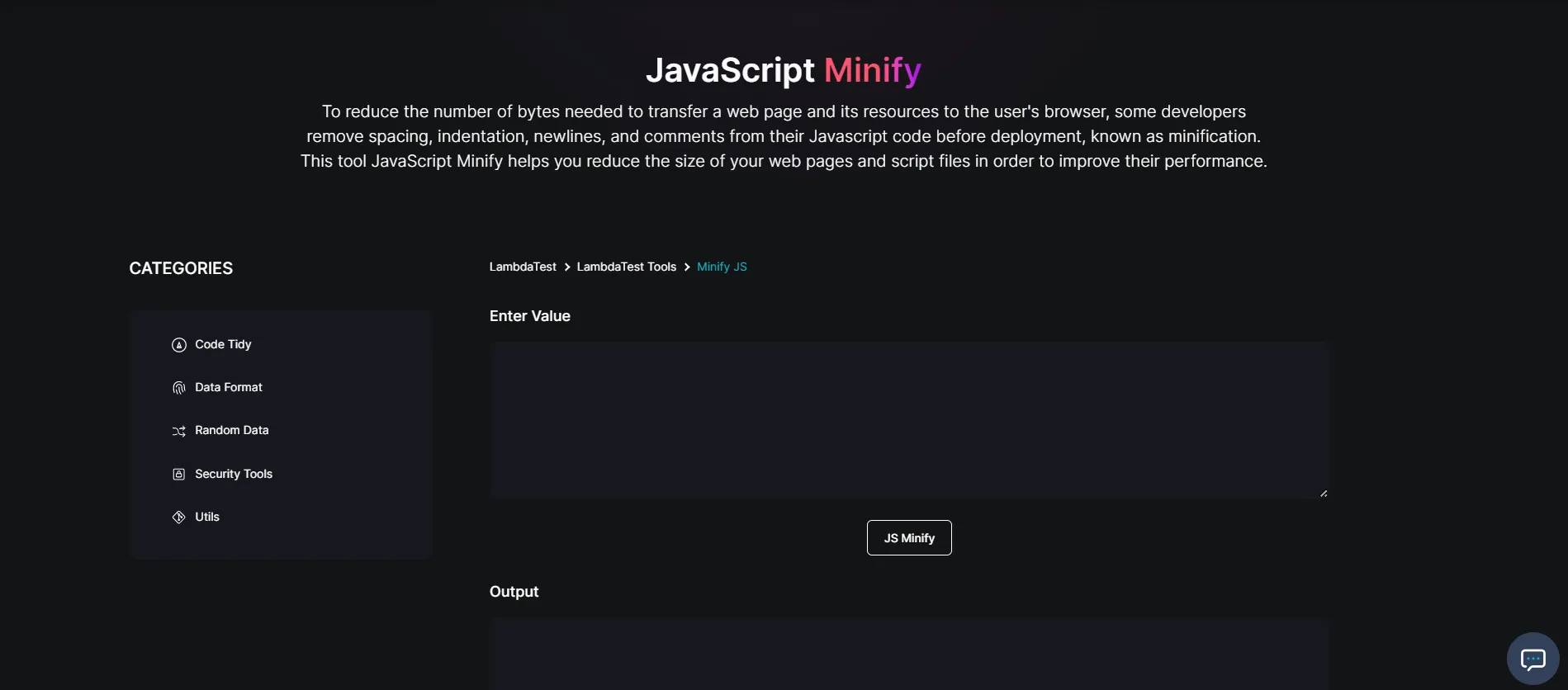1568x690 pixels.
Task: Open the Data Format category
Action: [x=229, y=387]
